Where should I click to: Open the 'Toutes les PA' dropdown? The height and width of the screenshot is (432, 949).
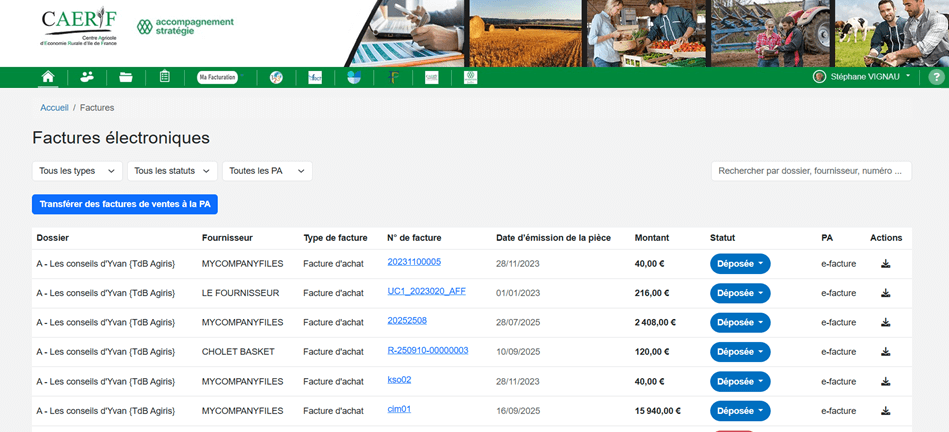[x=267, y=171]
